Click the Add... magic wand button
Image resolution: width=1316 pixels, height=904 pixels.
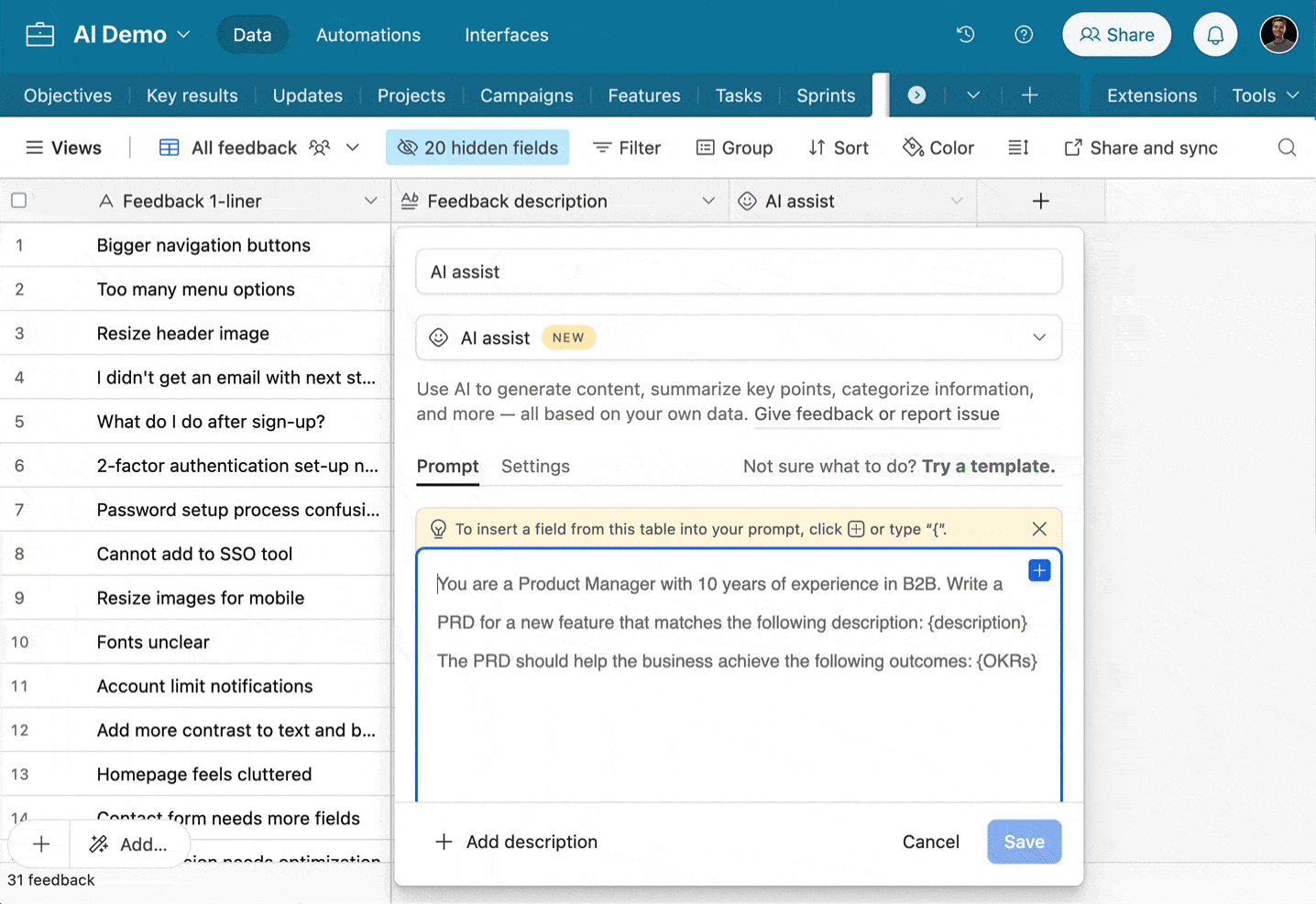tap(128, 844)
